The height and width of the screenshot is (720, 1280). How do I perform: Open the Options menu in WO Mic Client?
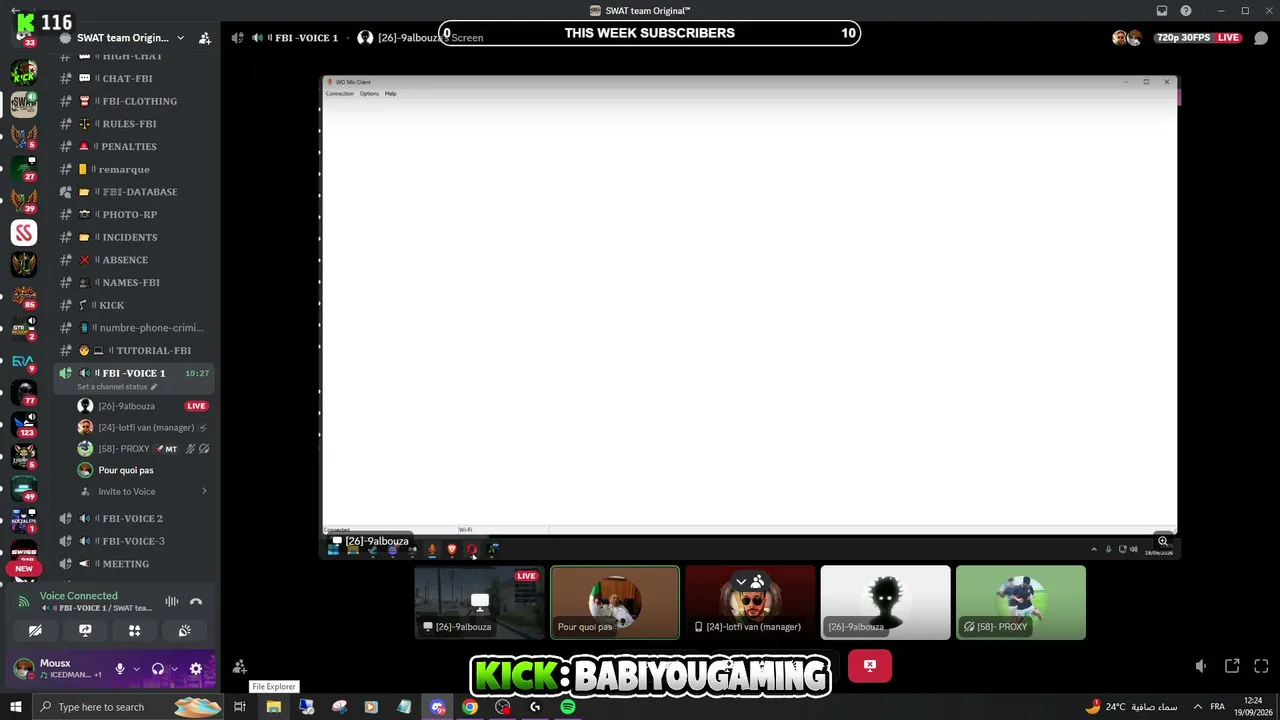point(369,94)
